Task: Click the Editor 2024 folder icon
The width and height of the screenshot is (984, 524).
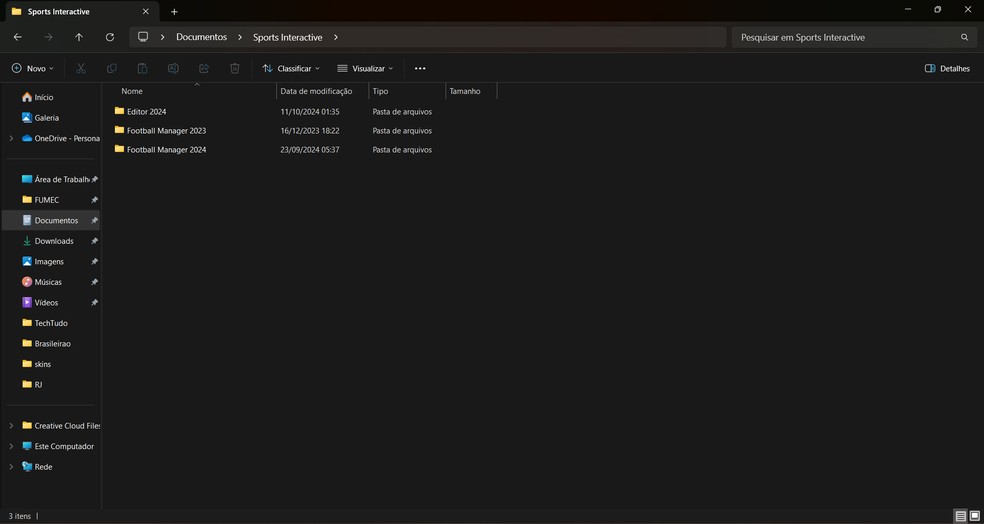Action: point(119,111)
